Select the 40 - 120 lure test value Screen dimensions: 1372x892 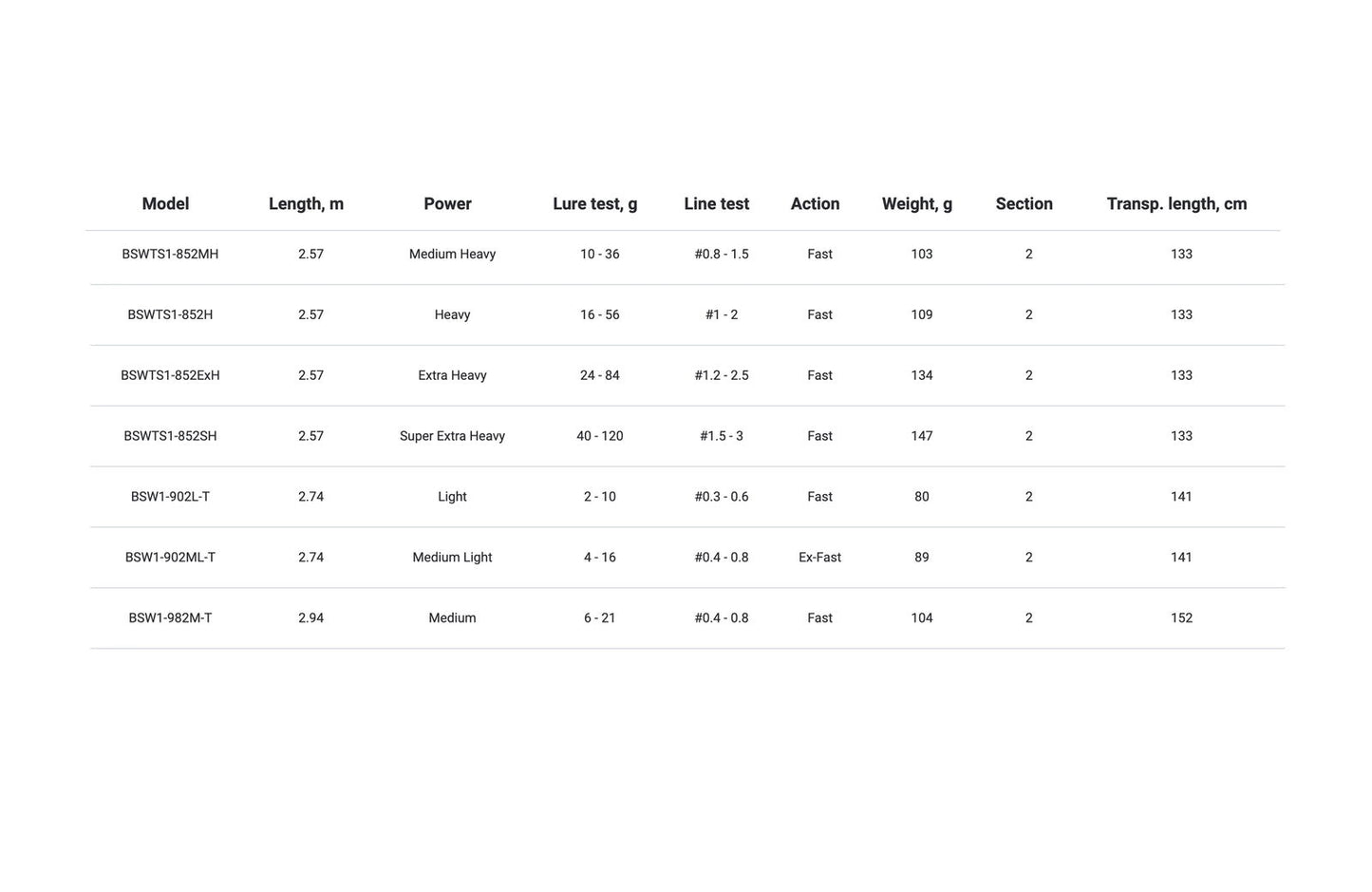(x=600, y=437)
